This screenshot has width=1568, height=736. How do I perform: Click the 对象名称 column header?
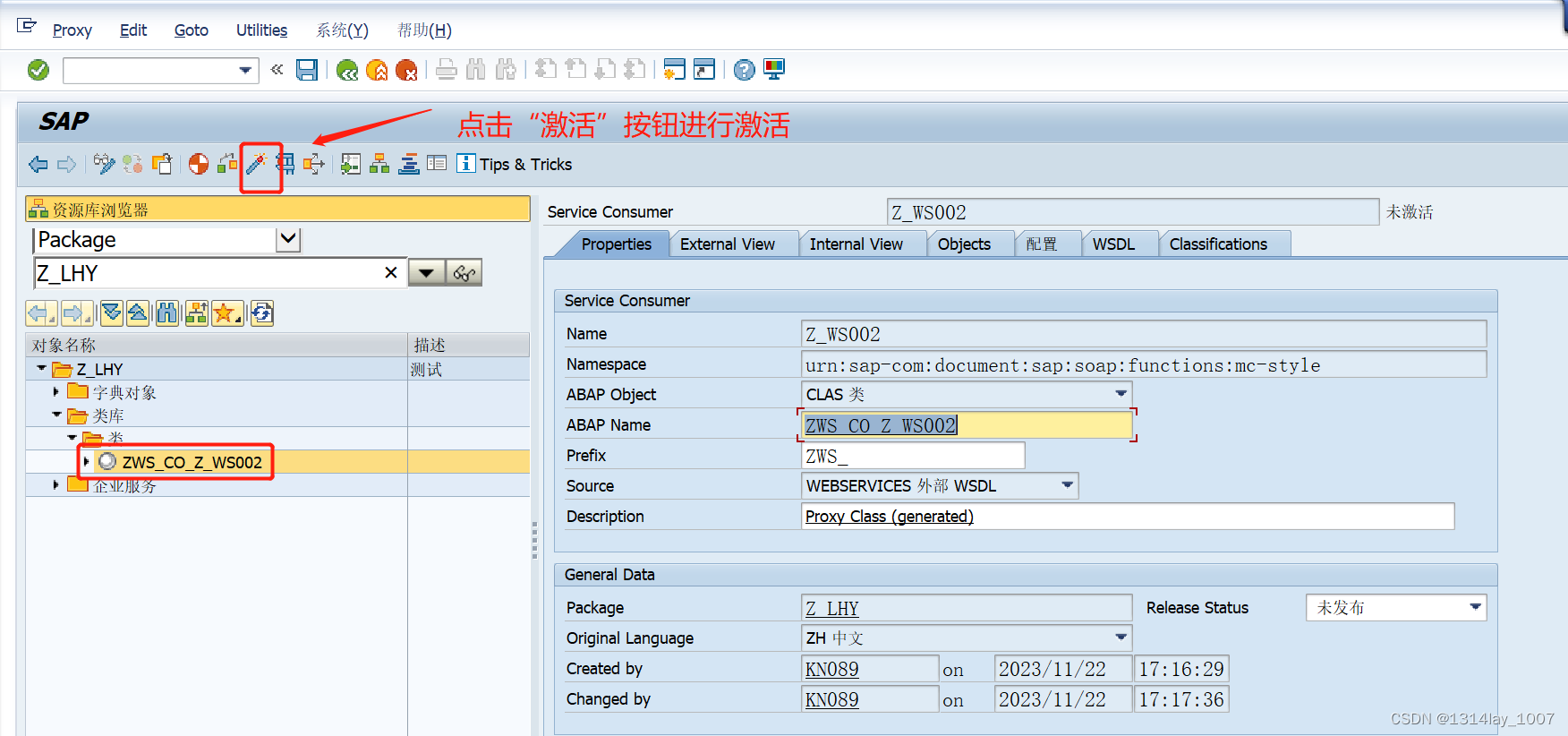click(217, 345)
